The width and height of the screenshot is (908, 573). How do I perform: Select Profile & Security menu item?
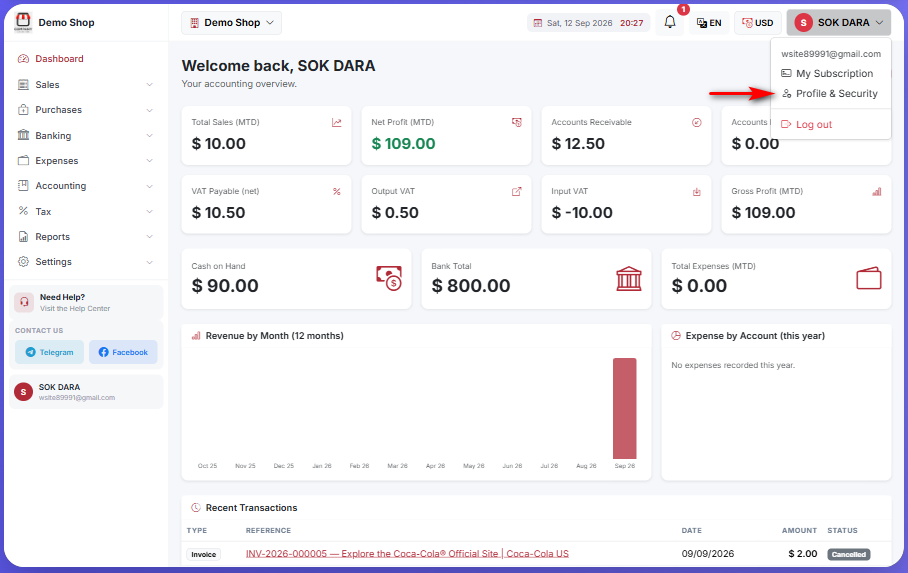830,93
